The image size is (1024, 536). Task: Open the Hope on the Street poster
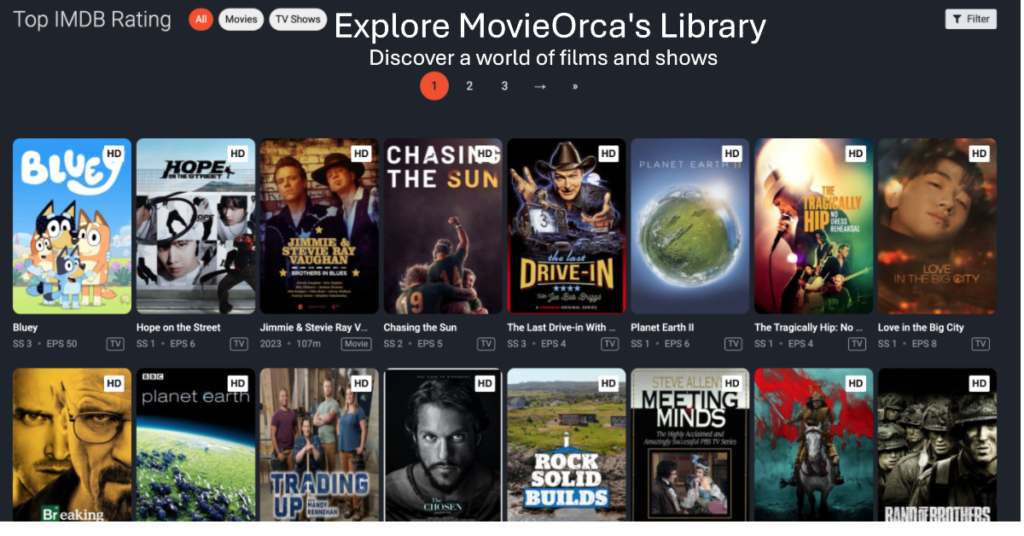(195, 226)
